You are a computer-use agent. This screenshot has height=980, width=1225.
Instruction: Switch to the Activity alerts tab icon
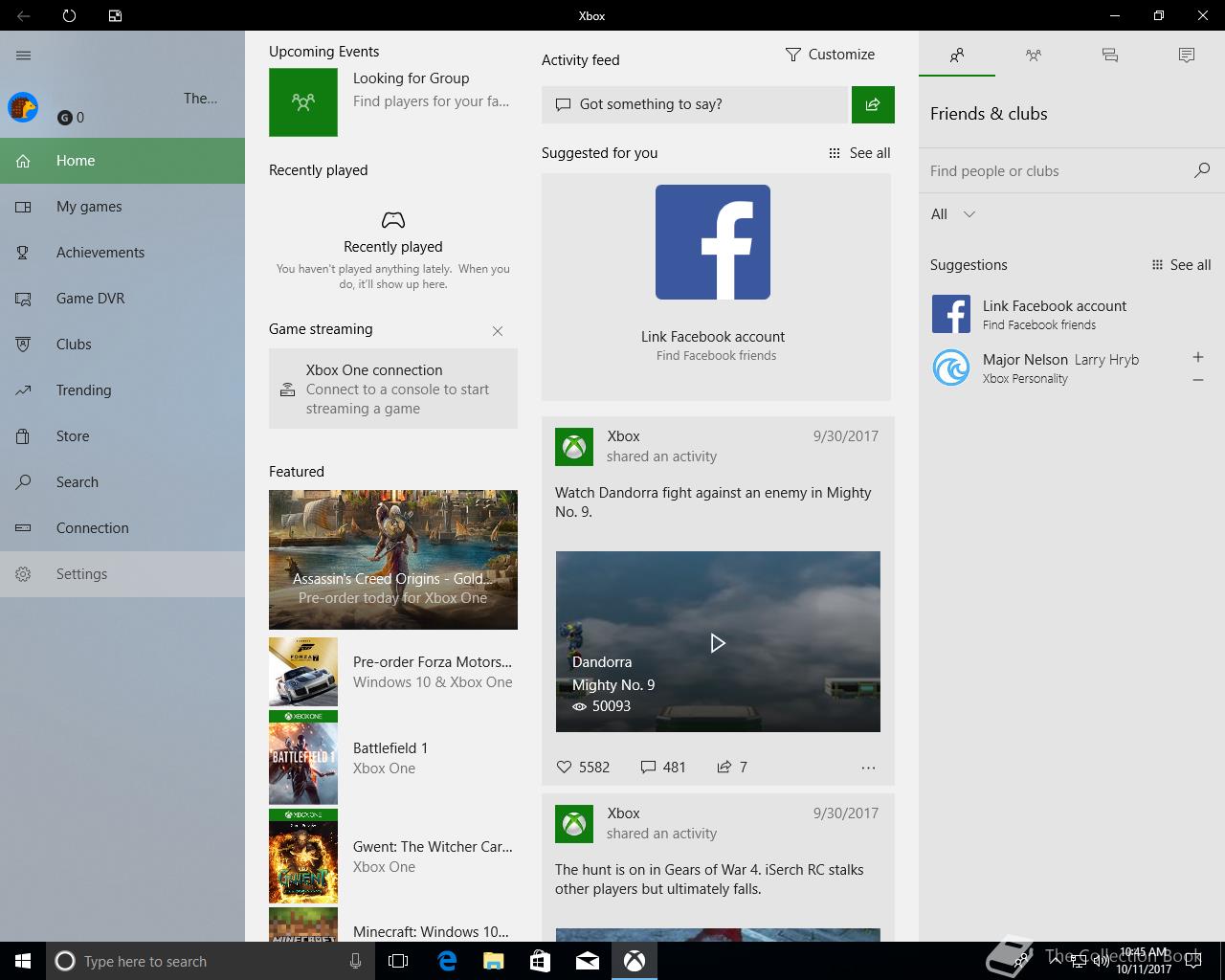point(1187,55)
